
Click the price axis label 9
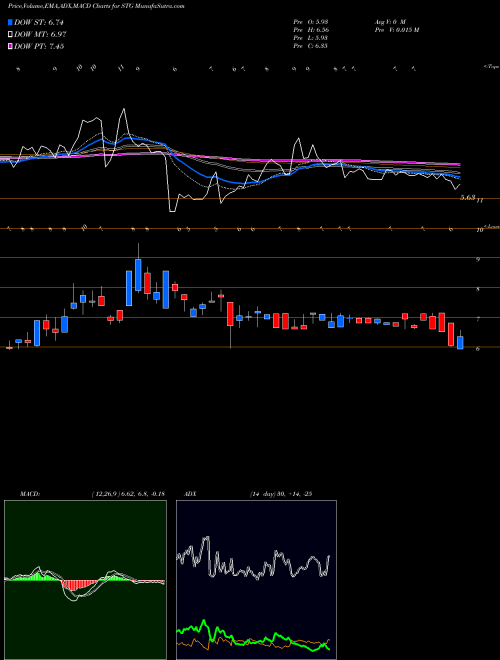[x=478, y=260]
